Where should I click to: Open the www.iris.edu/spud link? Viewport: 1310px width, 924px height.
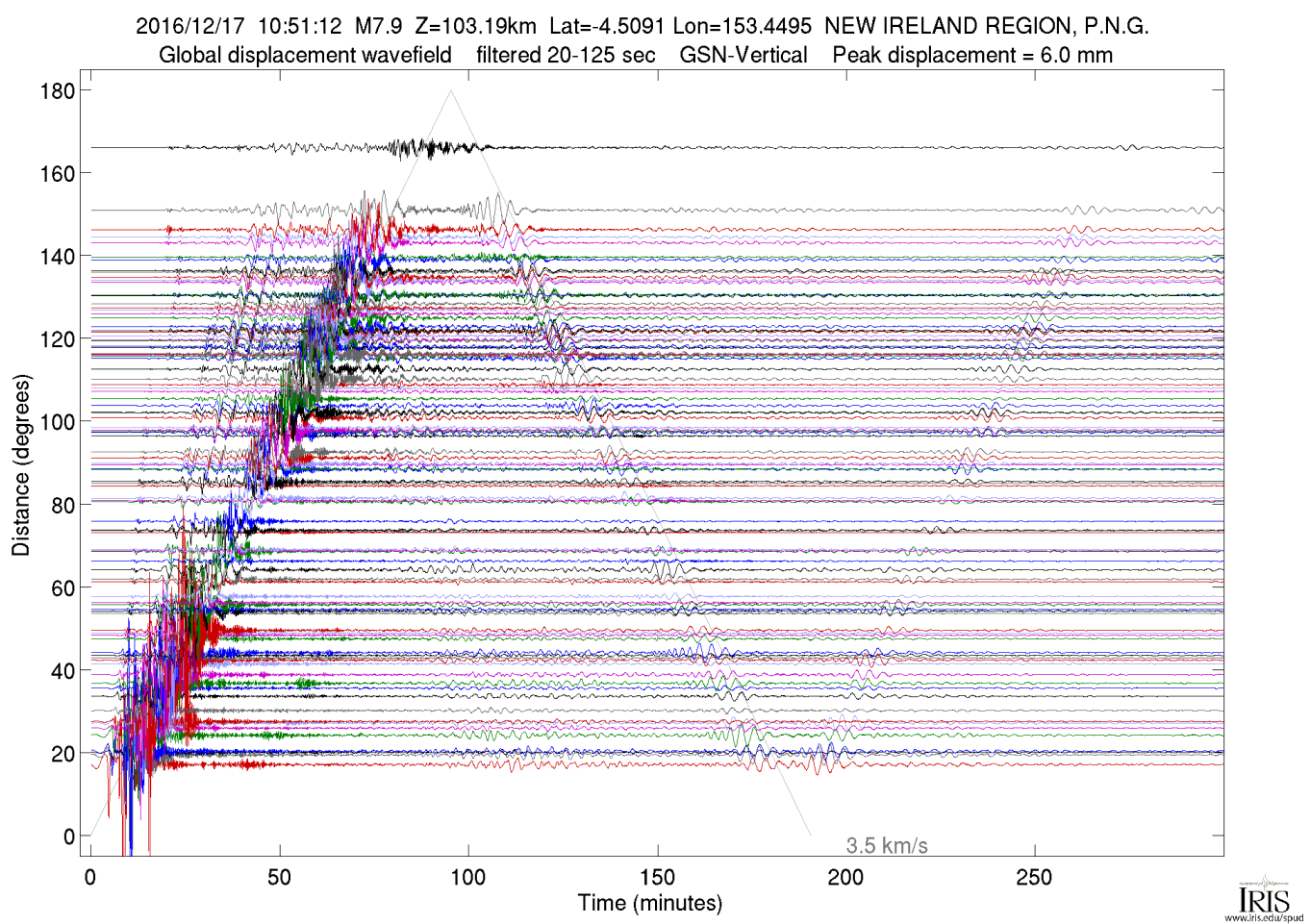tap(1263, 917)
